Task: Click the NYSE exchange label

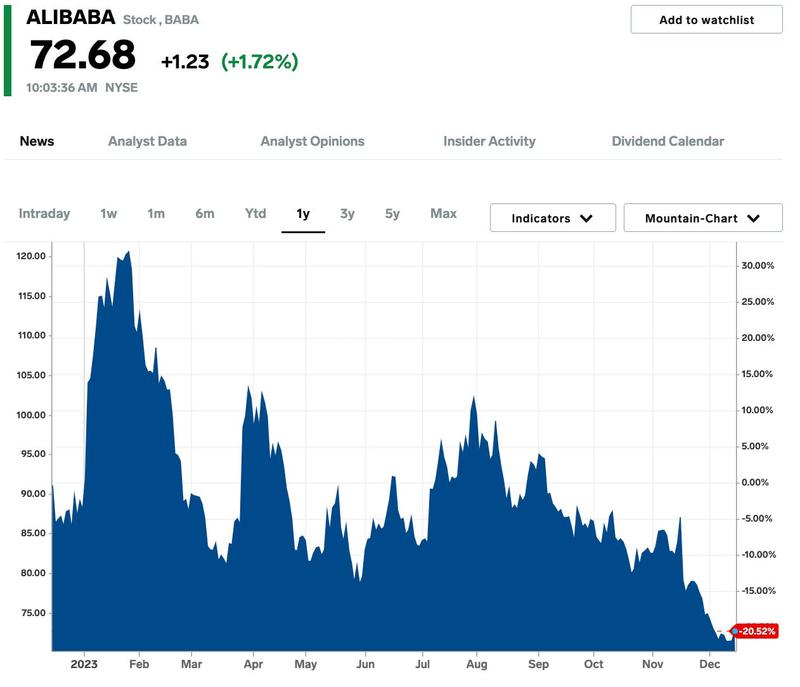Action: 121,88
